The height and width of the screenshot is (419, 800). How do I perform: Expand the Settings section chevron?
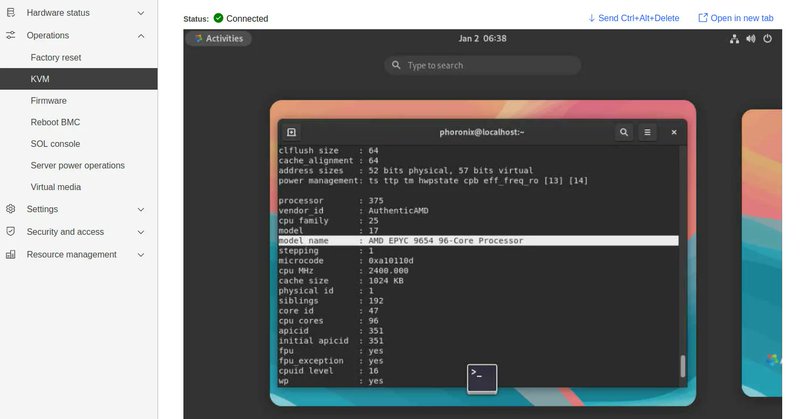coord(141,209)
